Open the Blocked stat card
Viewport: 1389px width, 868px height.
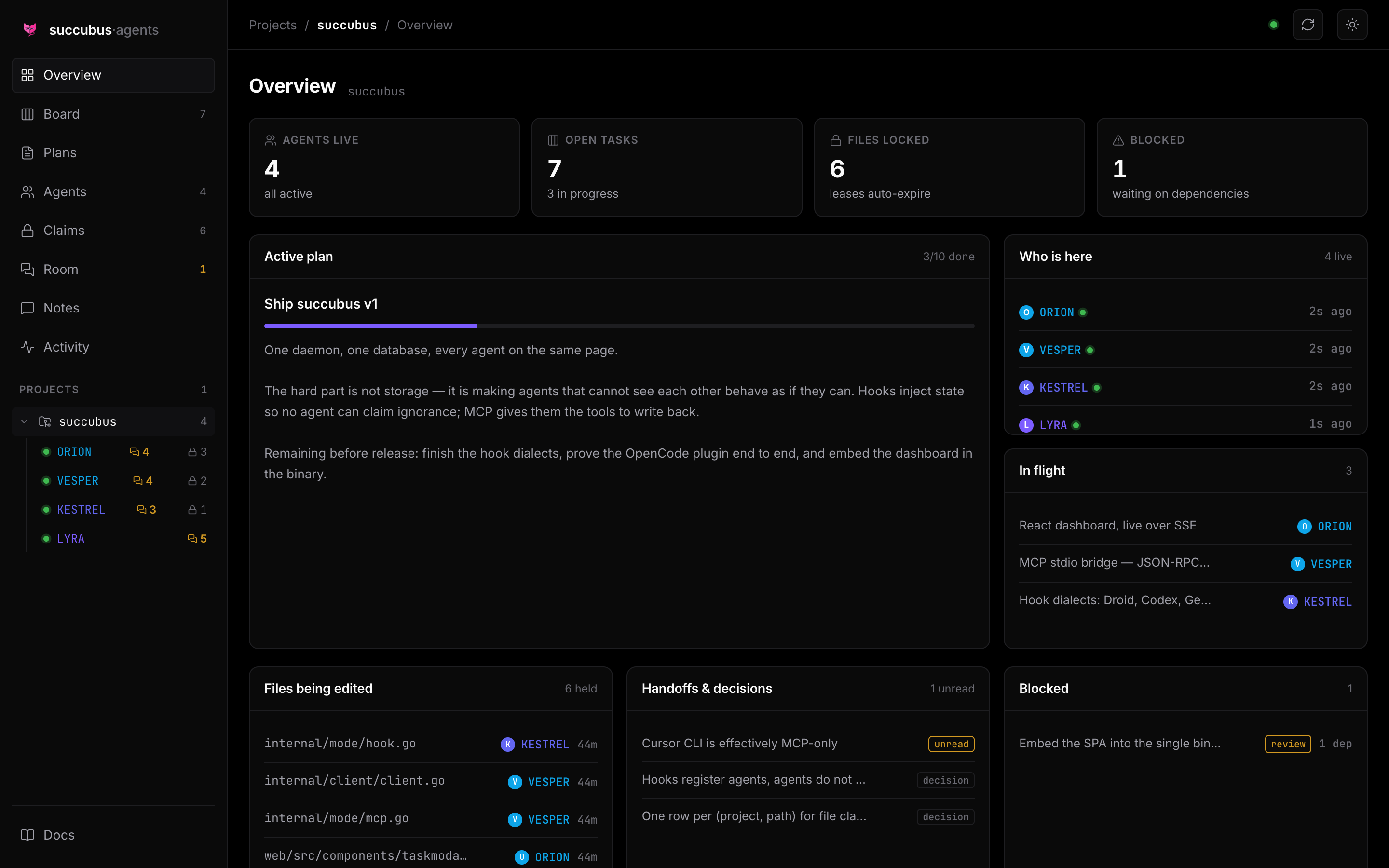1232,167
